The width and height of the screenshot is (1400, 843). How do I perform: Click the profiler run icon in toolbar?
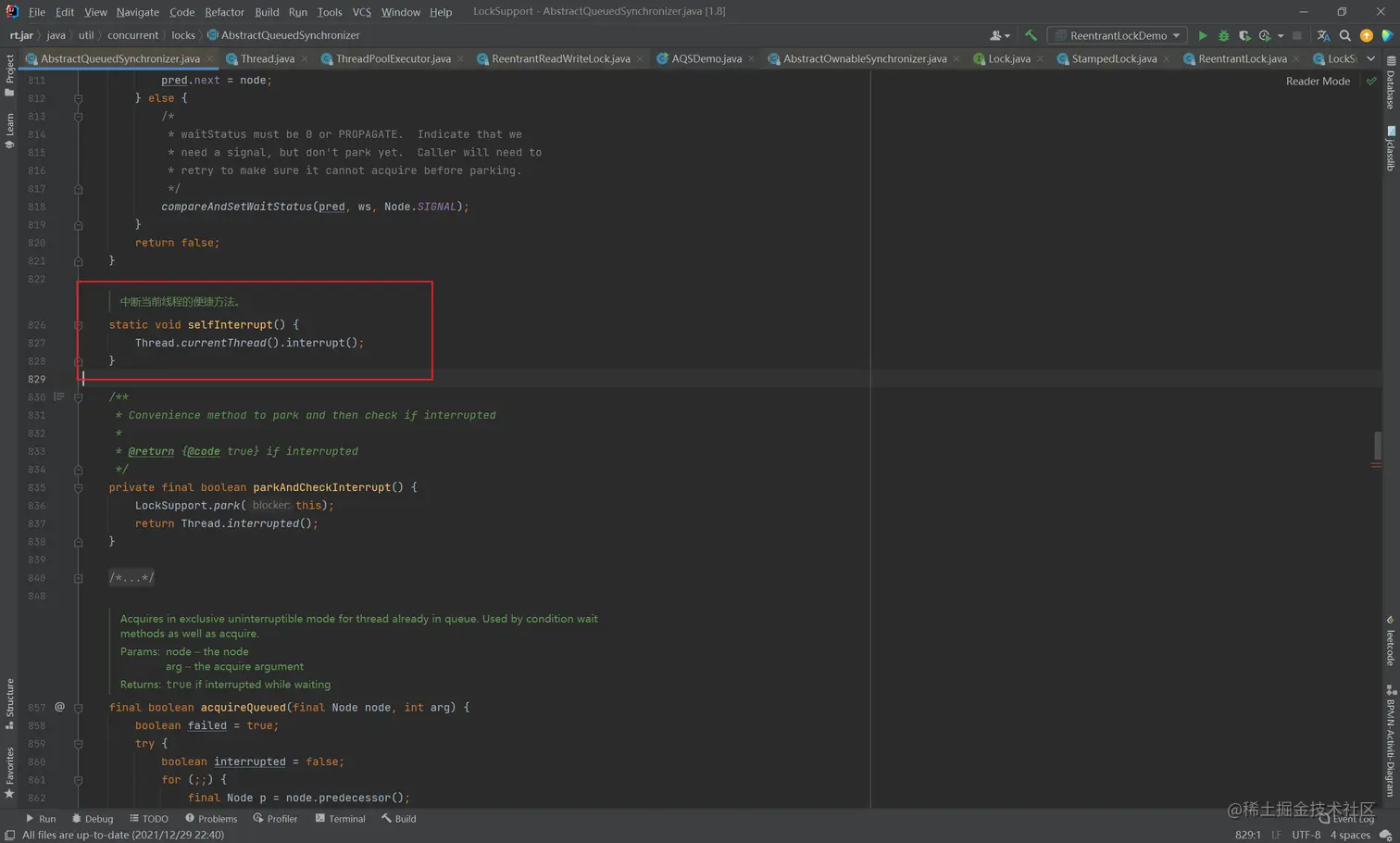(1264, 35)
